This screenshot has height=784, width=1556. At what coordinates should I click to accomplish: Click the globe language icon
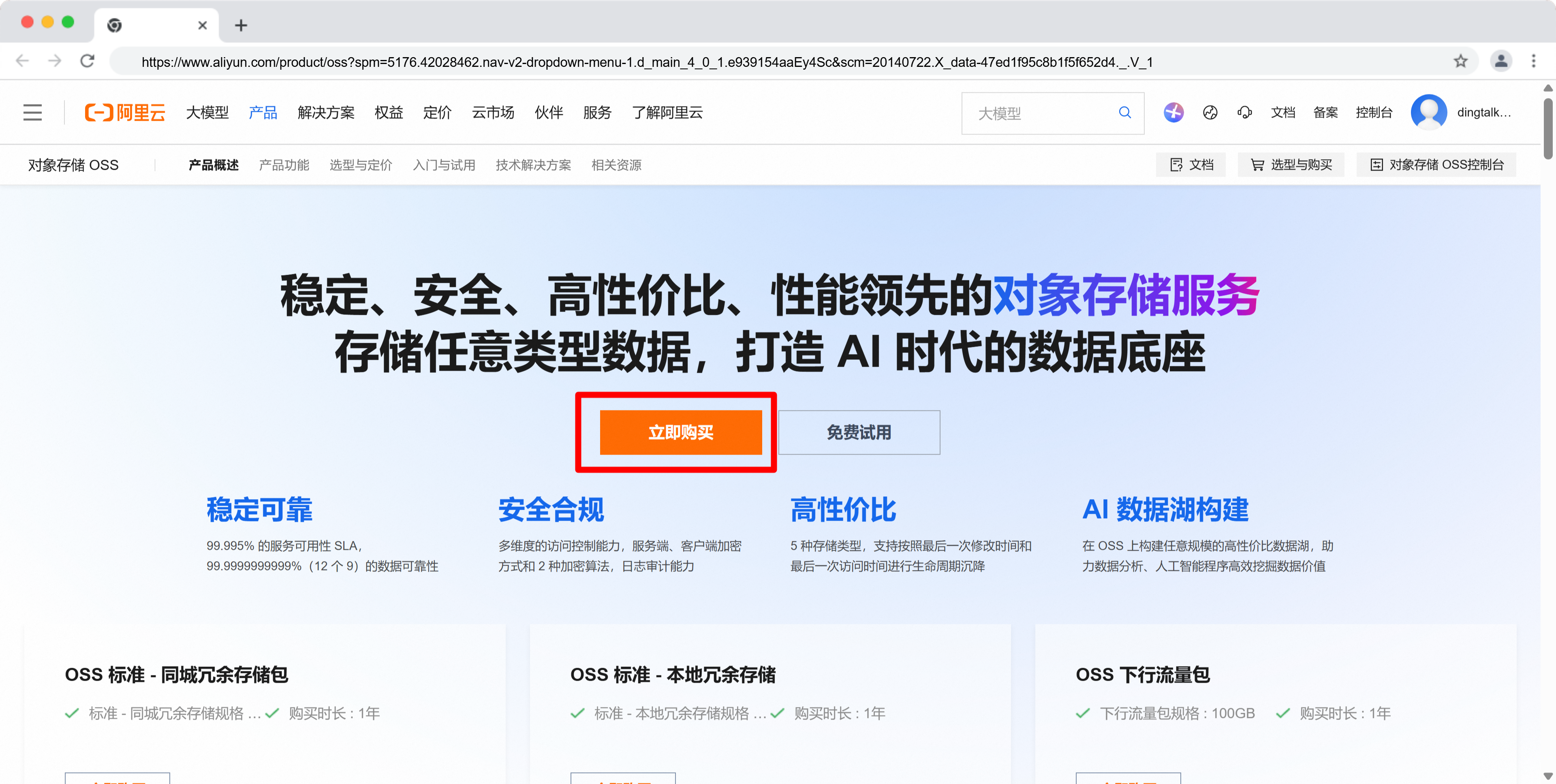pyautogui.click(x=1210, y=112)
